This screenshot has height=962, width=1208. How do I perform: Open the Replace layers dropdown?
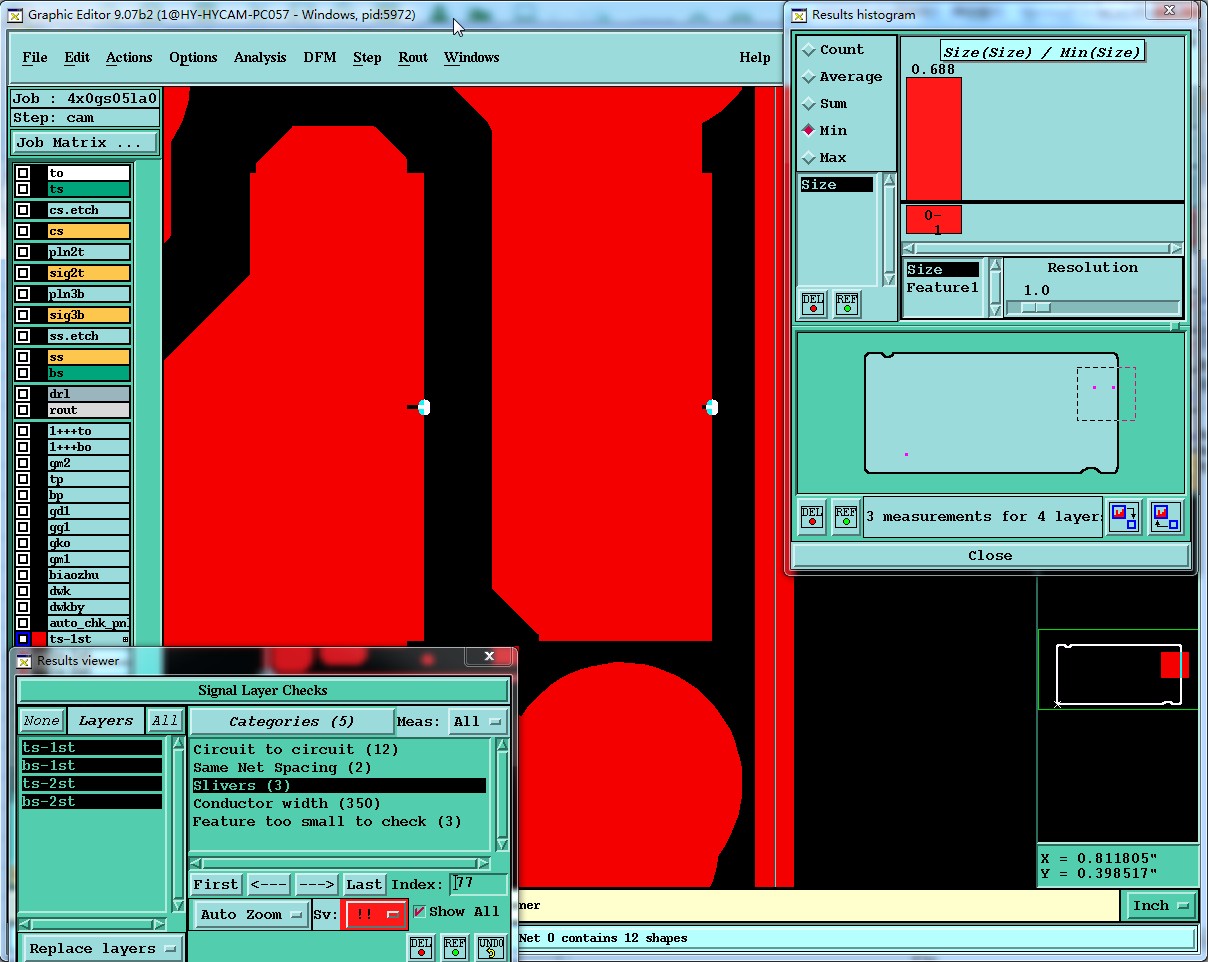click(102, 948)
